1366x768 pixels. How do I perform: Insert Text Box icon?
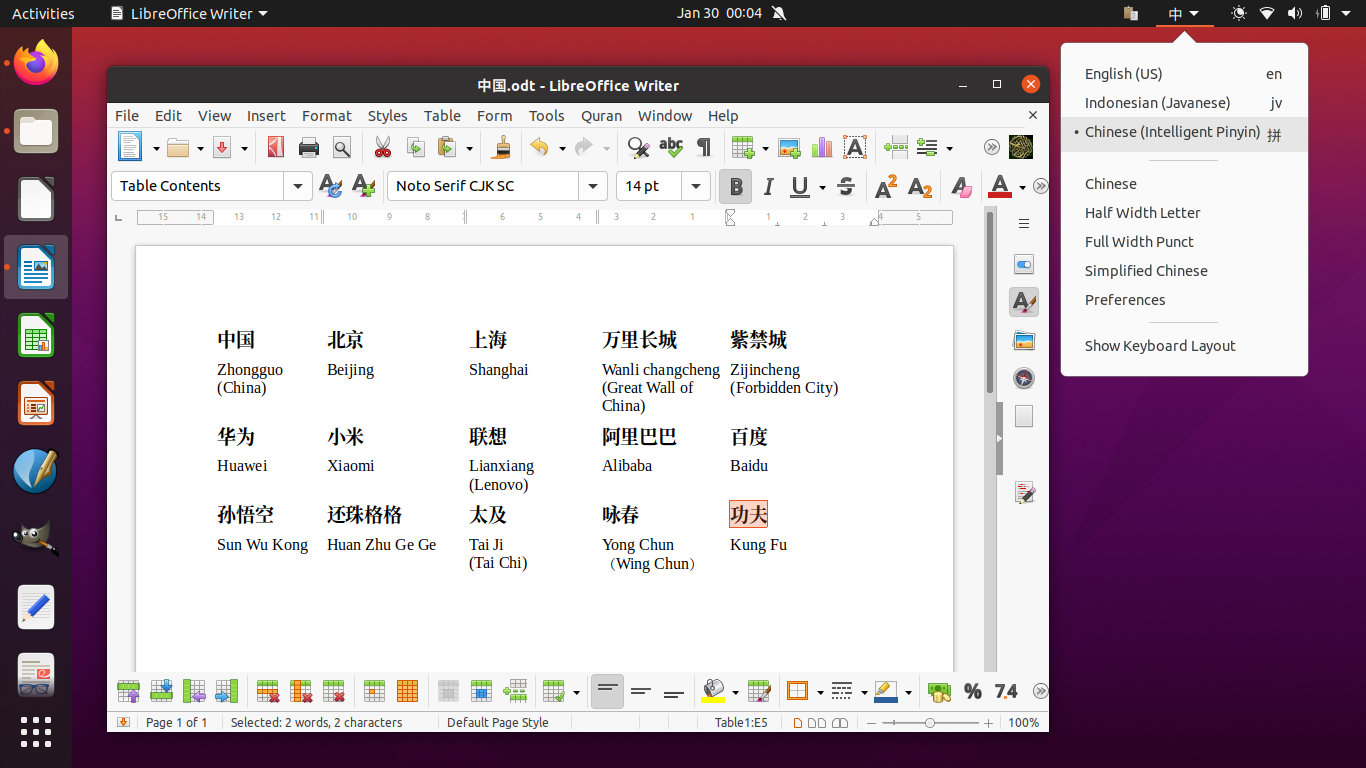854,148
